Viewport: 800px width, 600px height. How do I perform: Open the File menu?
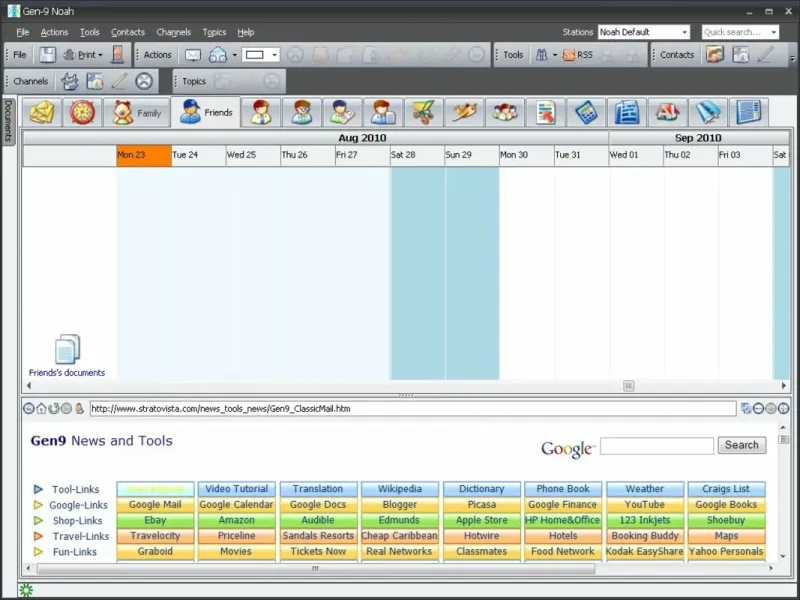22,32
